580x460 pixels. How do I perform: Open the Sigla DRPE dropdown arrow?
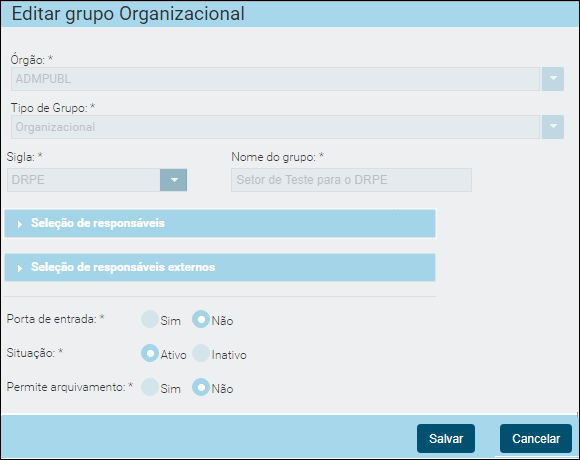(x=173, y=180)
